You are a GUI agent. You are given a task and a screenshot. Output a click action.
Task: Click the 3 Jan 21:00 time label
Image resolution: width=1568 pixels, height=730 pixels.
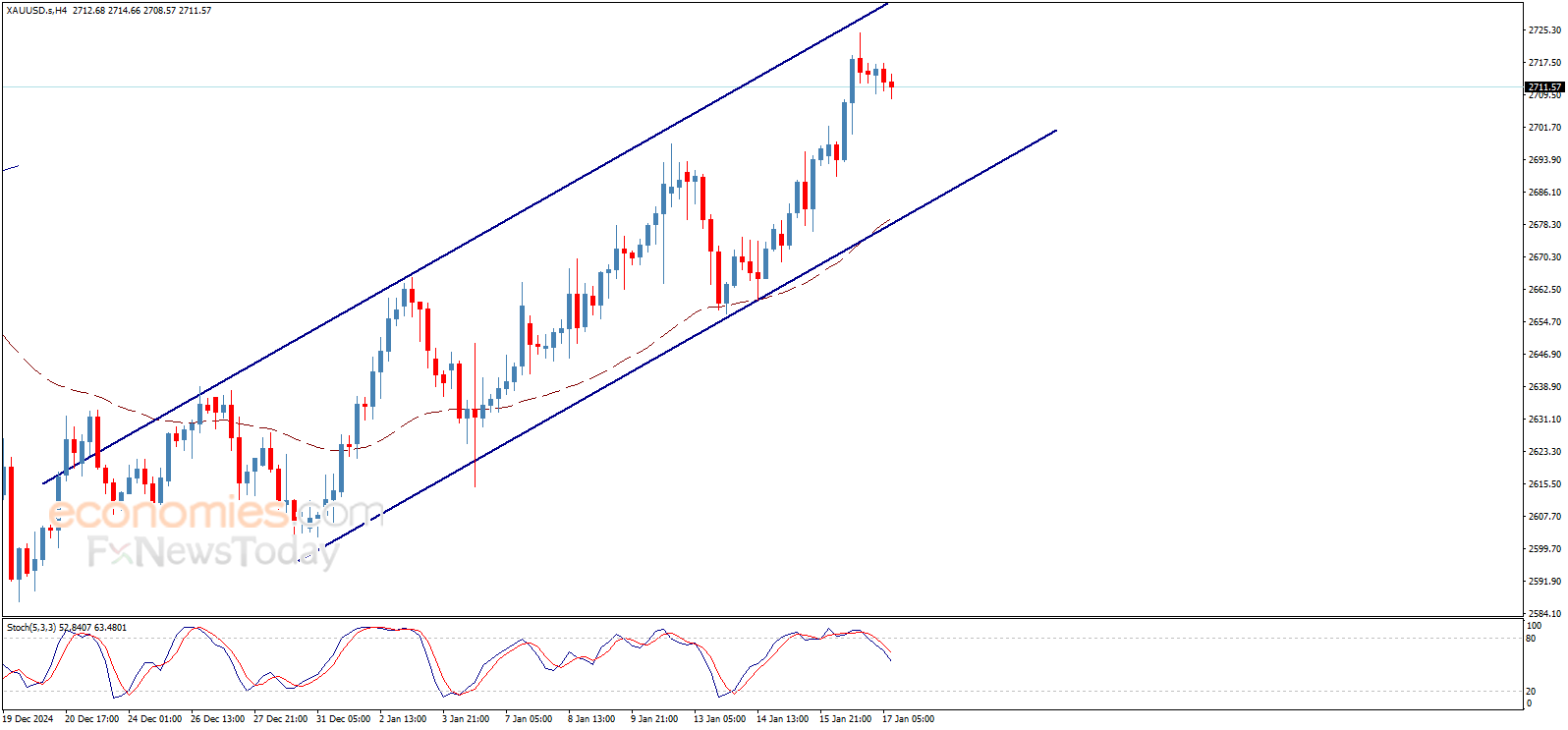click(x=466, y=719)
